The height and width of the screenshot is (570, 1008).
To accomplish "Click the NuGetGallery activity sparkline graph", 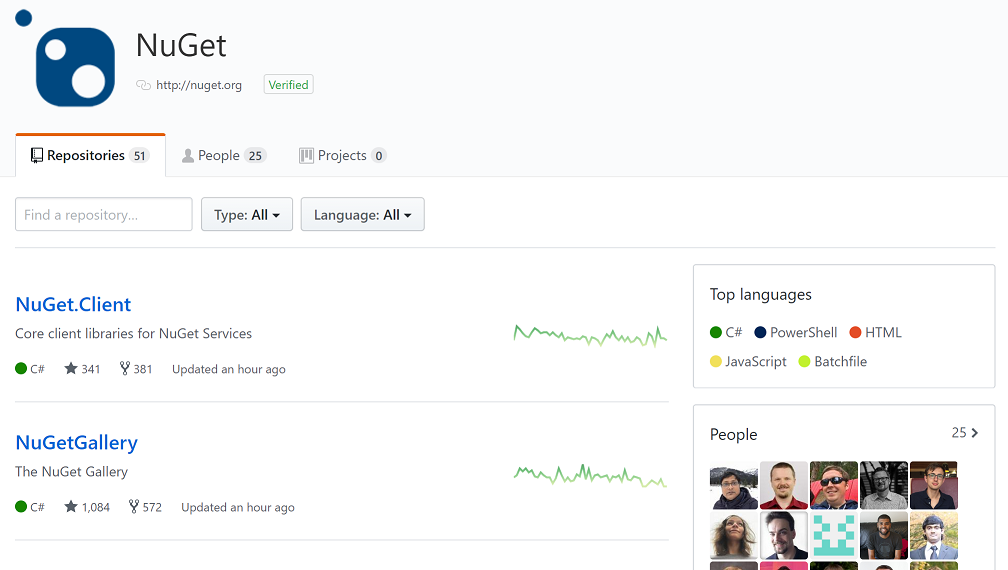I will coord(590,476).
